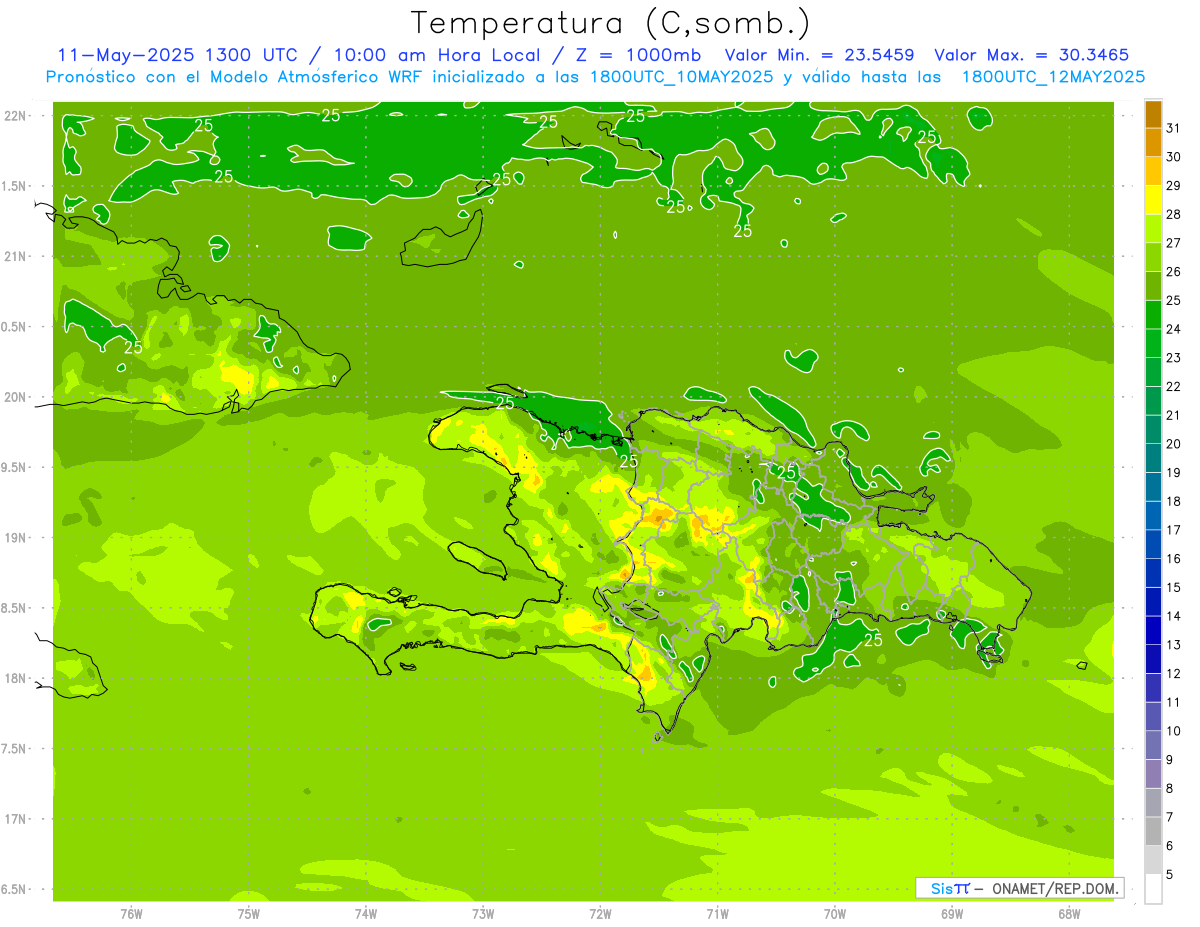Click the colorbar label "20"

1174,444
